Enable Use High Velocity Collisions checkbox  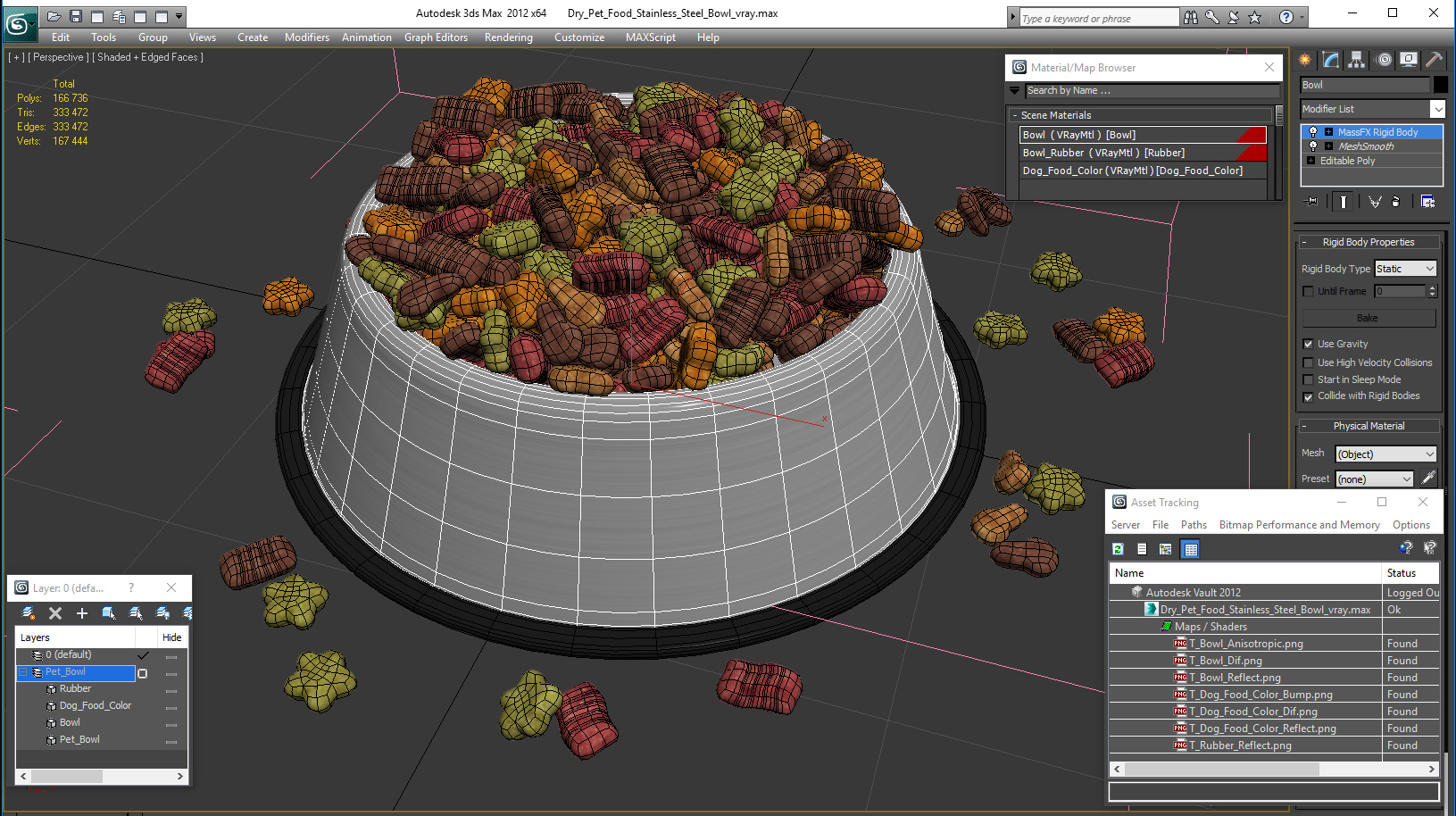1309,362
